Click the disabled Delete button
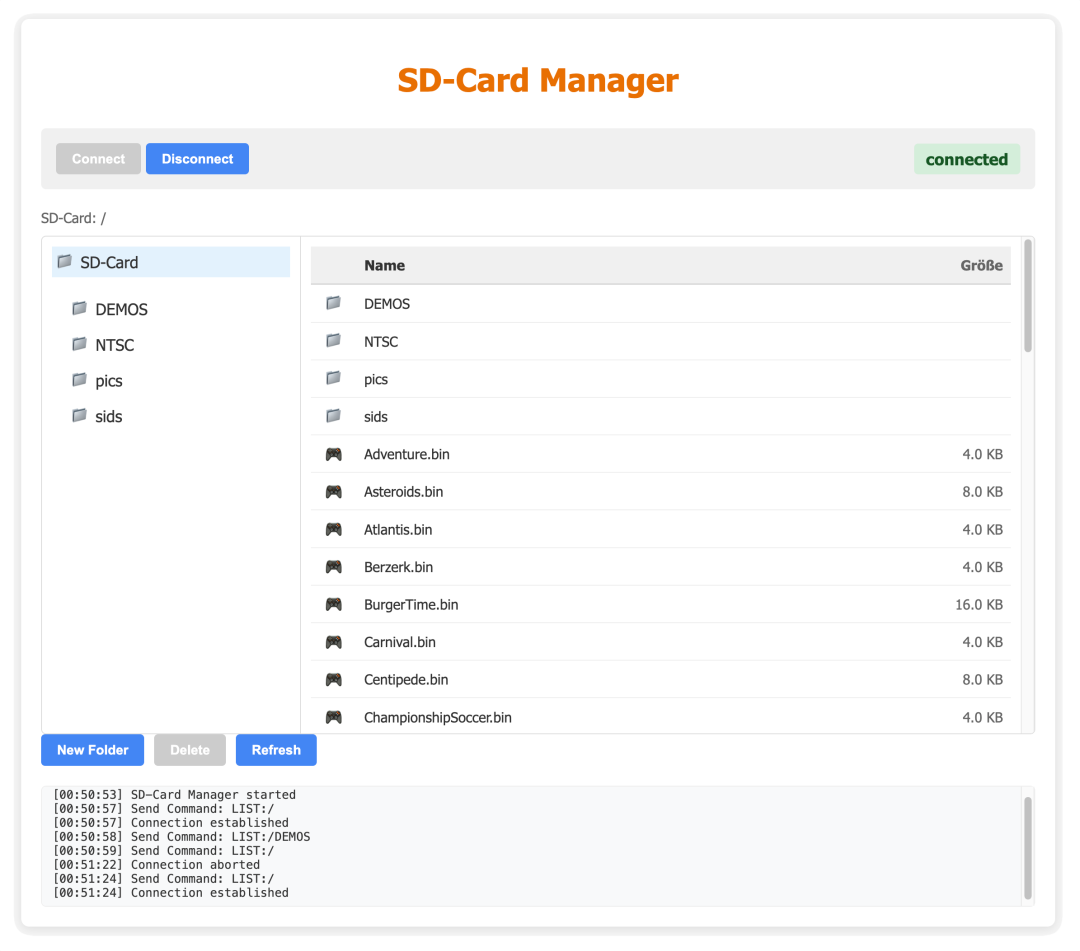Viewport: 1080px width, 951px height. (x=189, y=750)
